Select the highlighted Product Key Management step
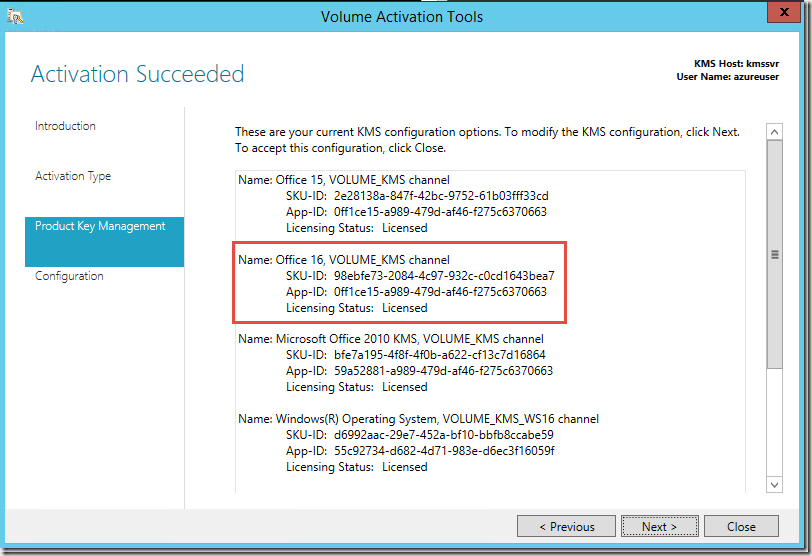 coord(100,226)
